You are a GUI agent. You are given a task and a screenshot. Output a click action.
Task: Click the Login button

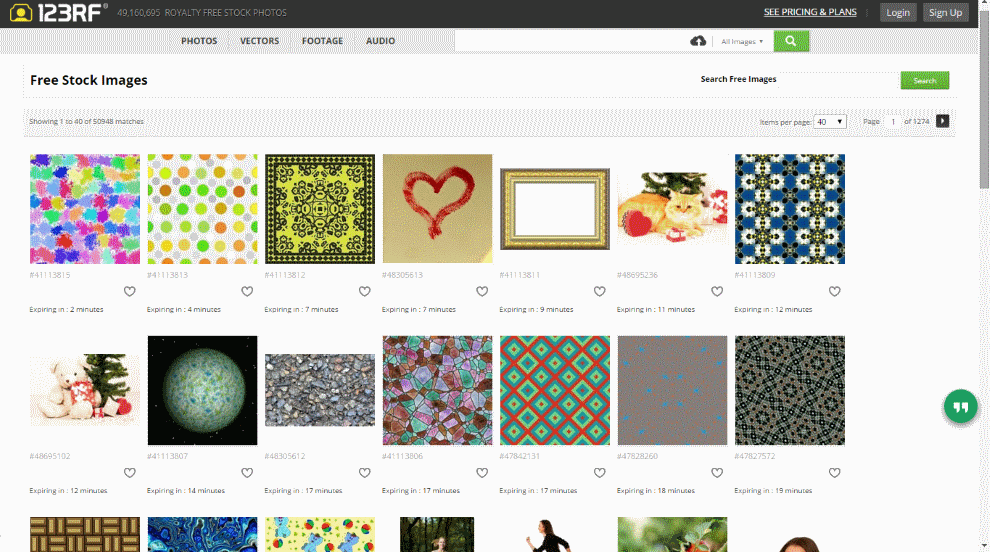[898, 13]
